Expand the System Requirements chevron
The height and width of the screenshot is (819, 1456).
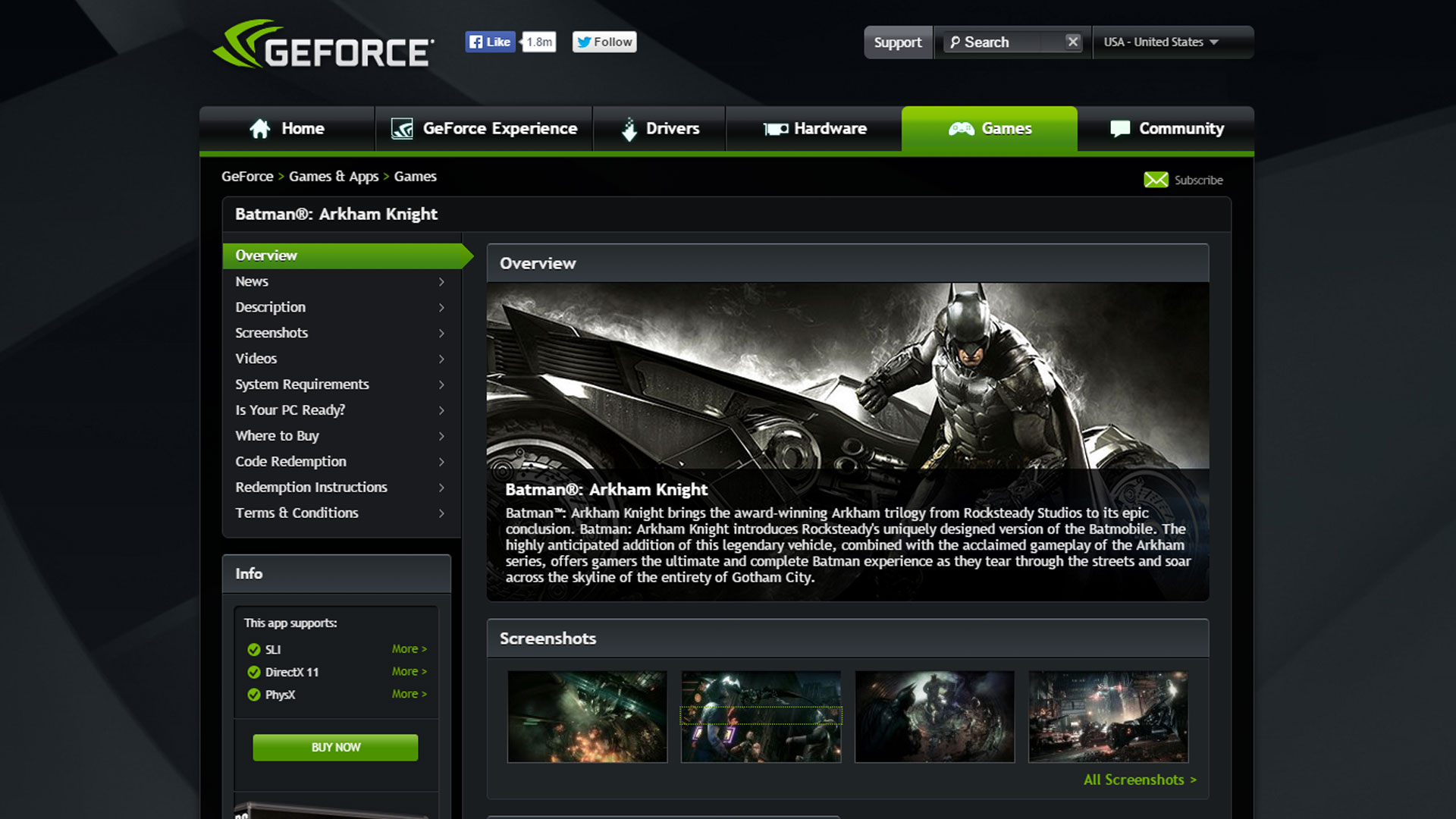441,384
